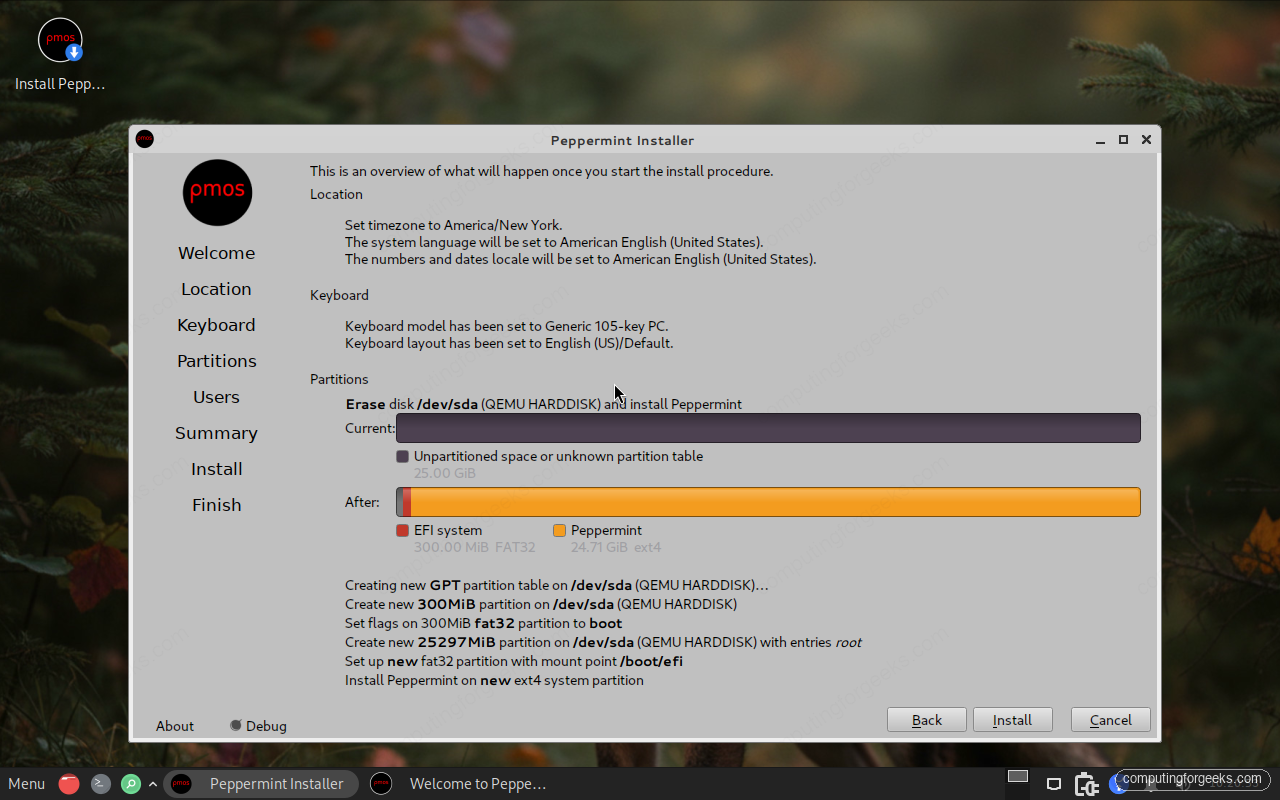Select the Summary step in sidebar
1280x800 pixels.
point(217,433)
